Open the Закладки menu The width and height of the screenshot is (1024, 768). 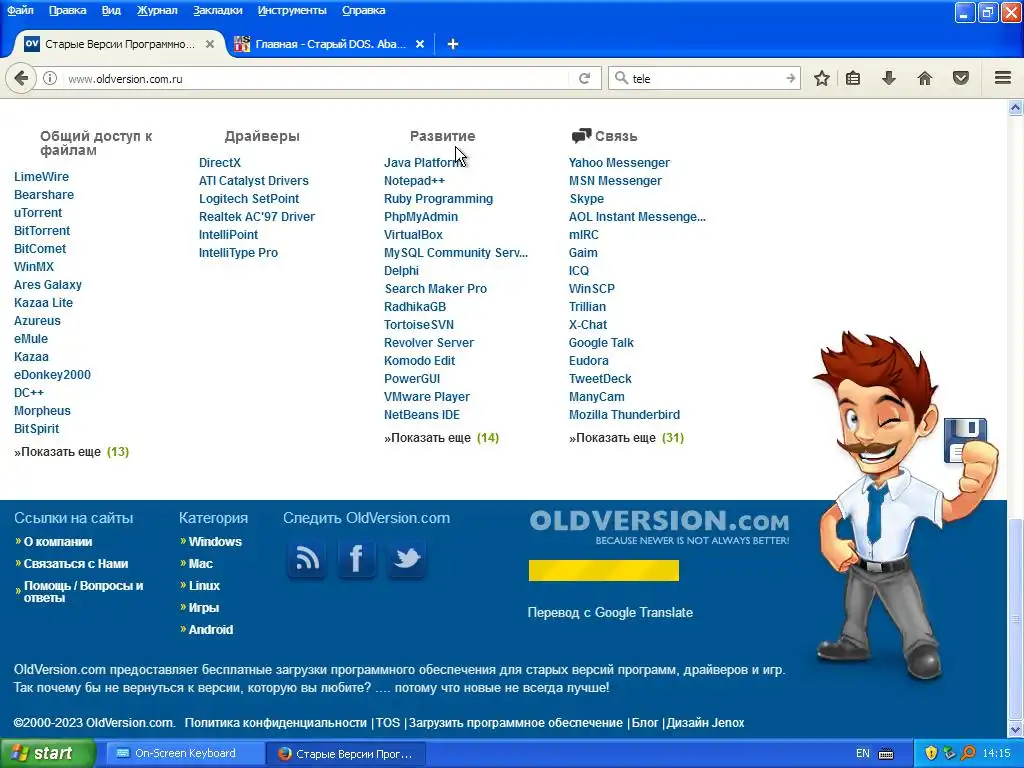pyautogui.click(x=217, y=10)
